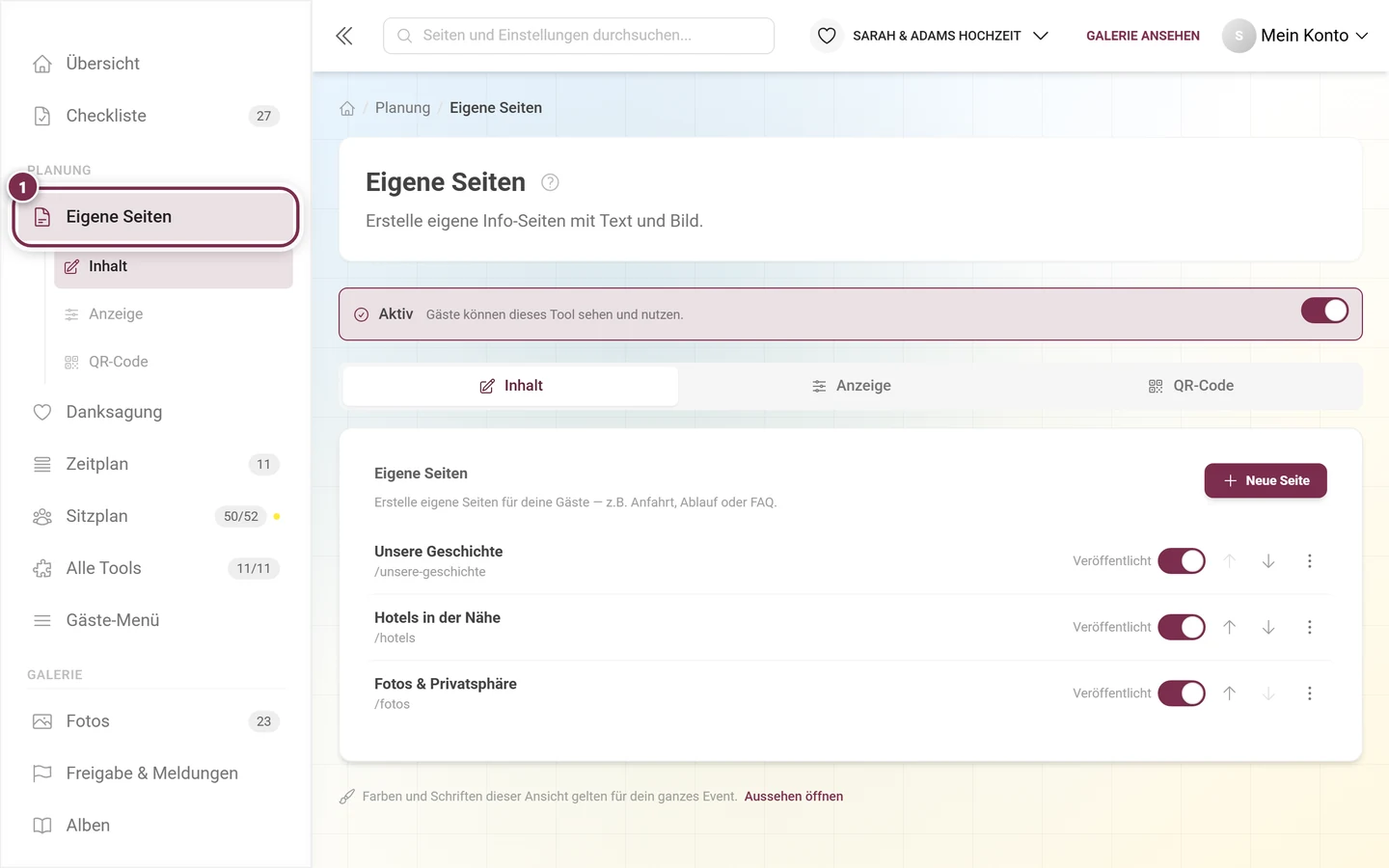Toggle the Aktiv switch for this tool
Viewport: 1389px width, 868px height.
tap(1324, 311)
